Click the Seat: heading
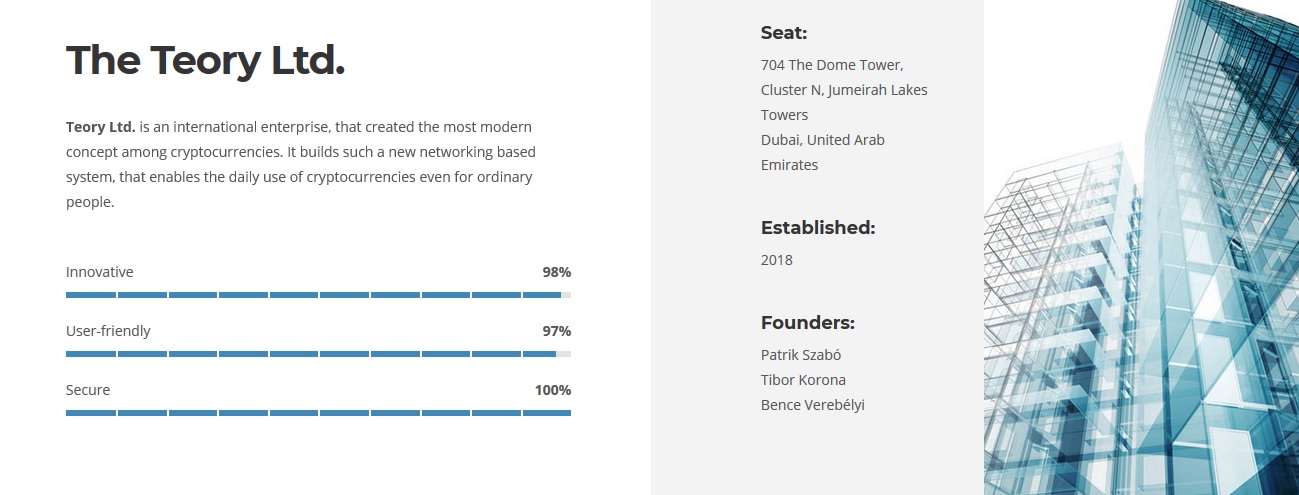This screenshot has width=1299, height=495. 784,33
